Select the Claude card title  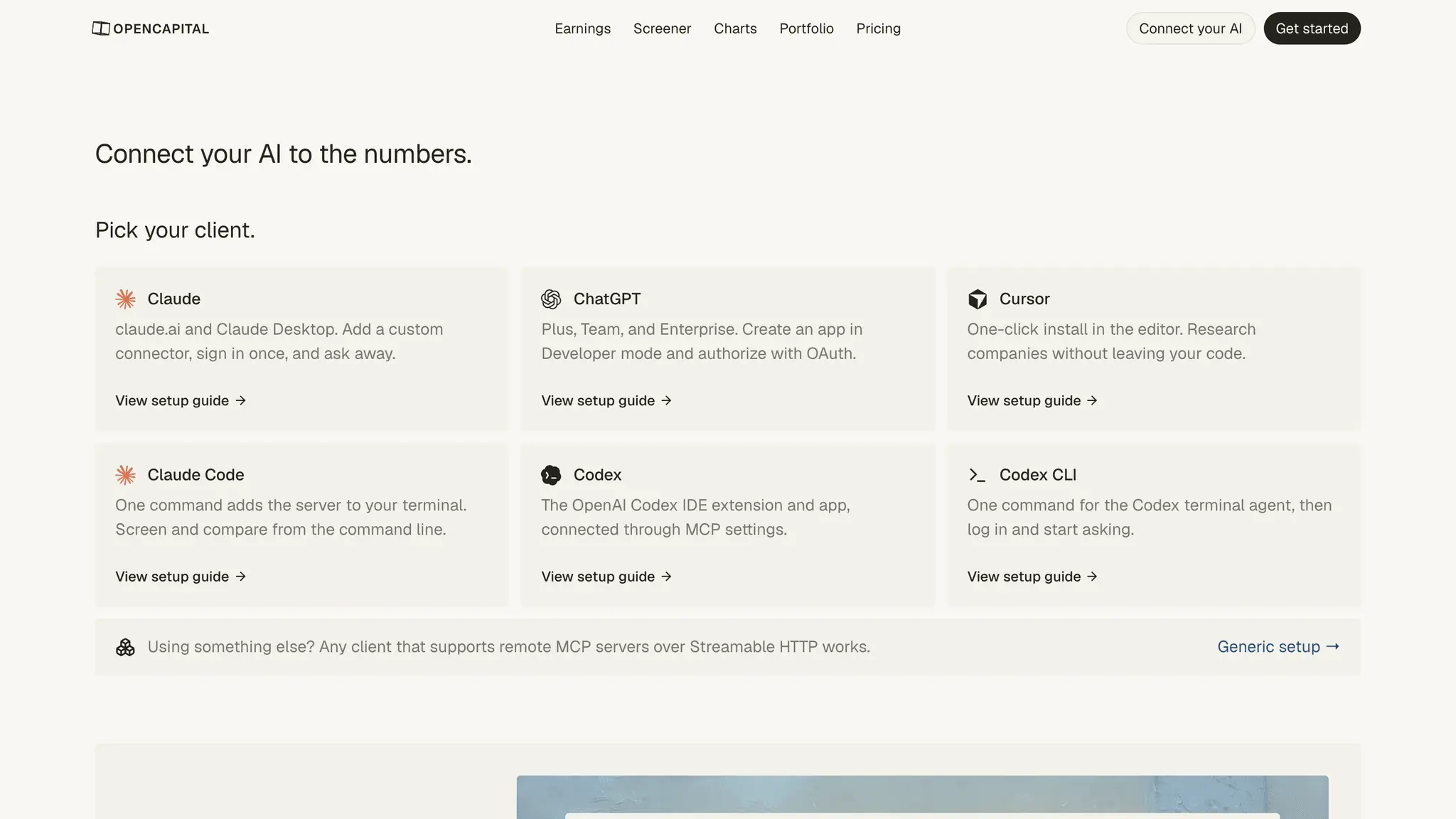[174, 299]
